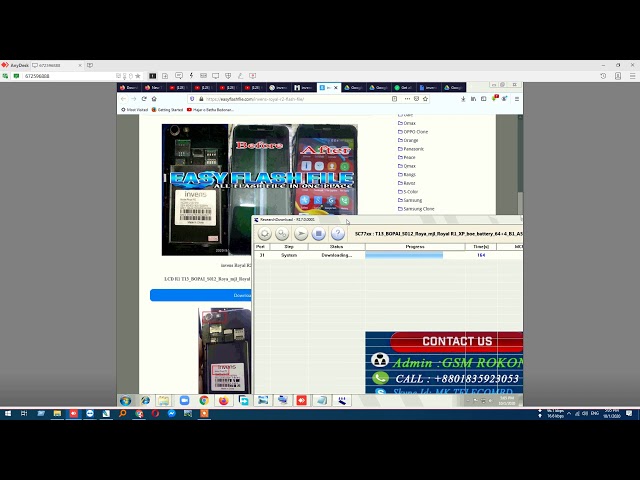The height and width of the screenshot is (480, 640).
Task: Bookmark this page with the star icon
Action: point(425,99)
